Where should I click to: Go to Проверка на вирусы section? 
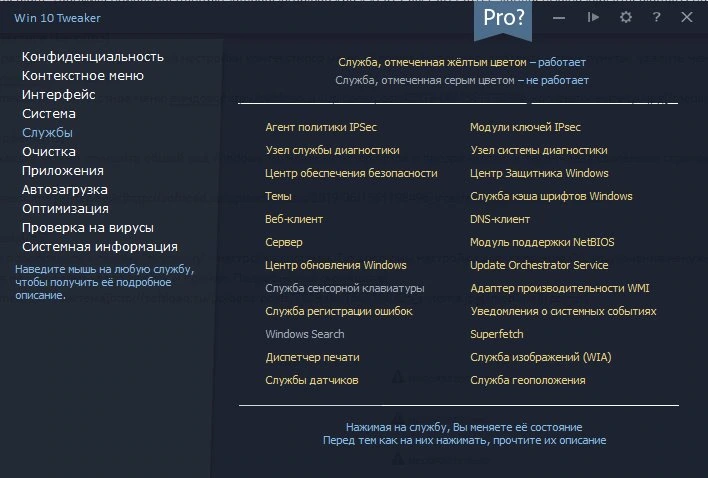click(x=88, y=227)
